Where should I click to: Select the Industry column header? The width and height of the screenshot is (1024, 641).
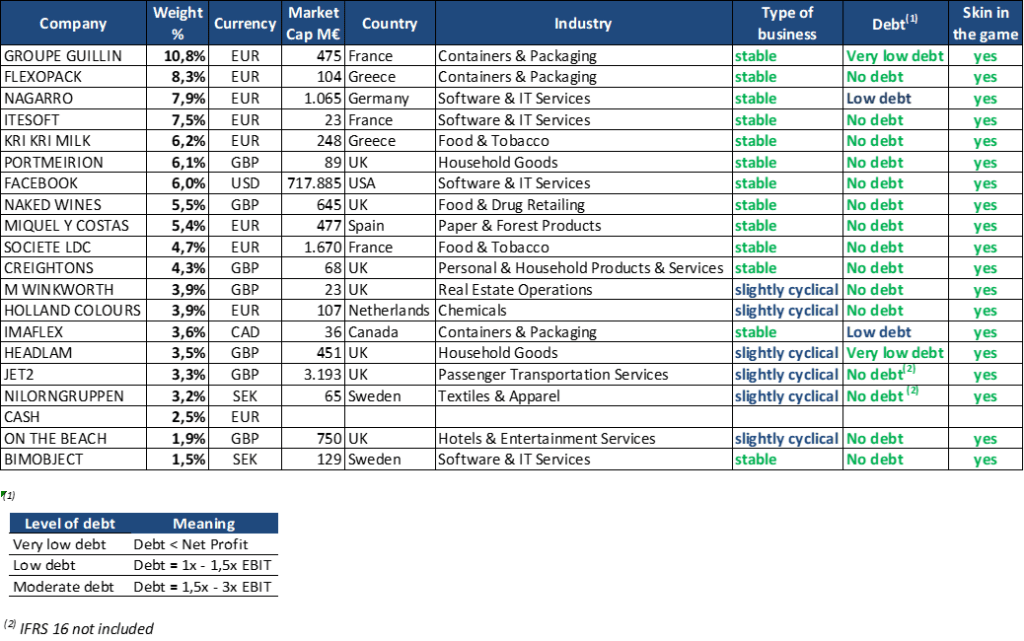click(x=582, y=23)
